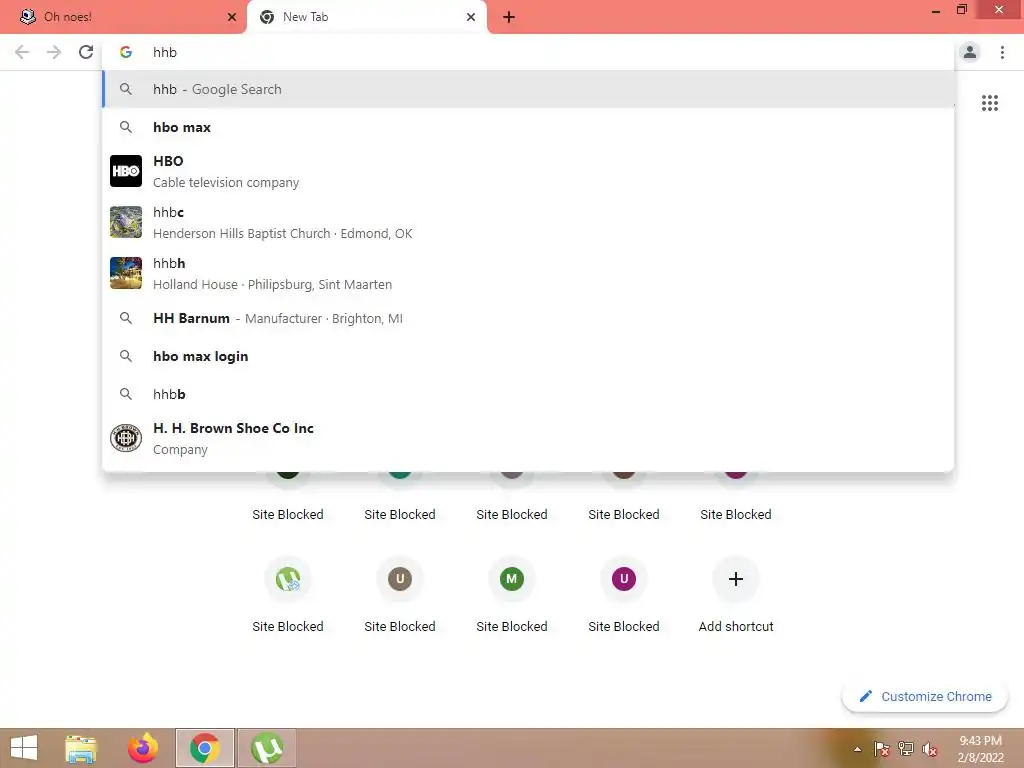Viewport: 1024px width, 768px height.
Task: Open the Windows Start menu
Action: click(24, 748)
